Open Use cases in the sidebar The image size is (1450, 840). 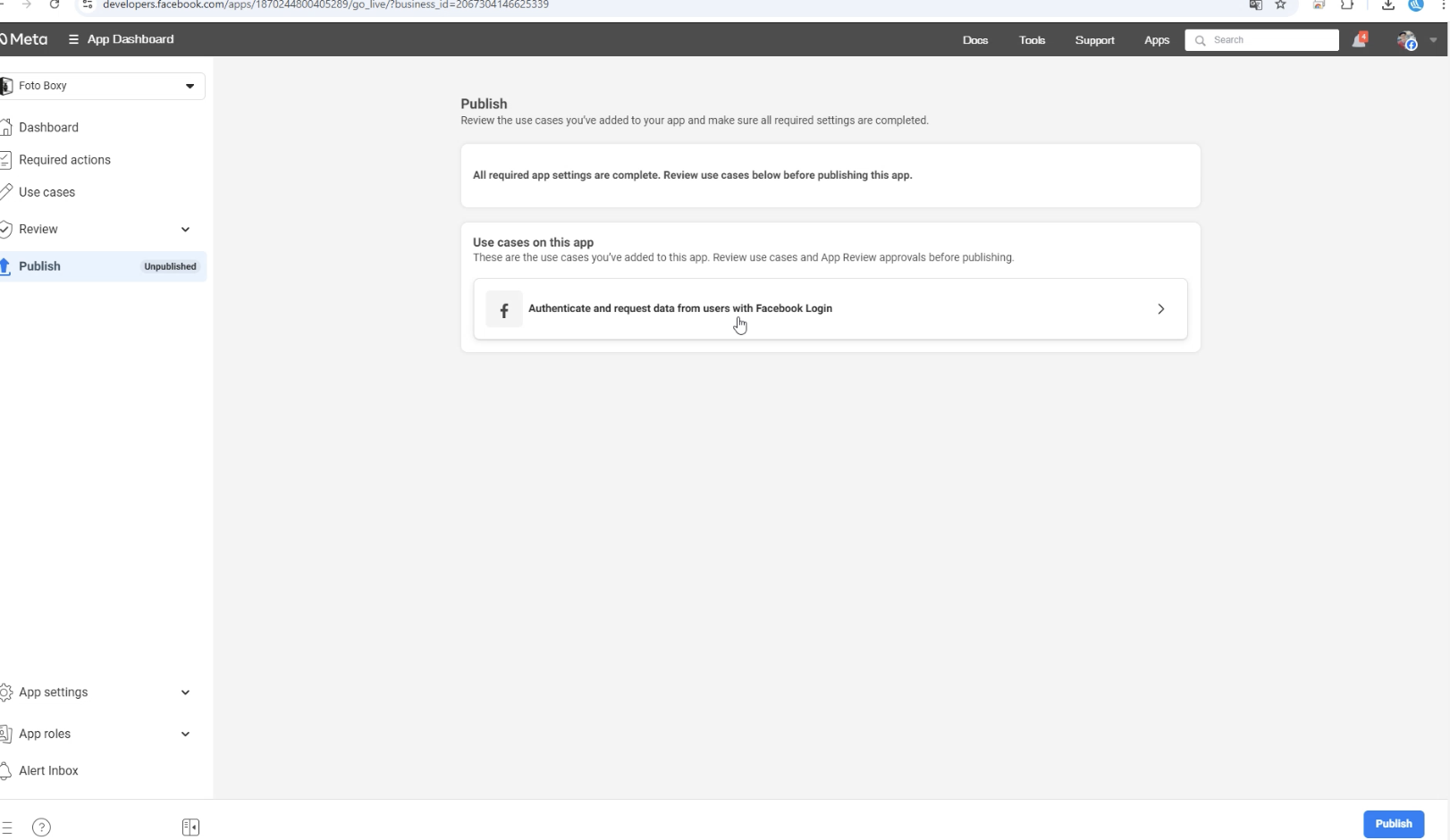coord(46,192)
